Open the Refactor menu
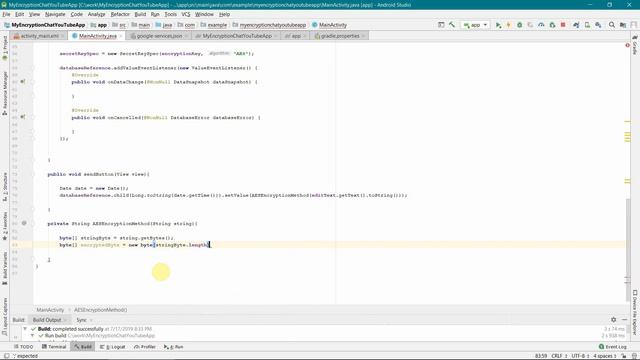The image size is (640, 360). (x=120, y=14)
